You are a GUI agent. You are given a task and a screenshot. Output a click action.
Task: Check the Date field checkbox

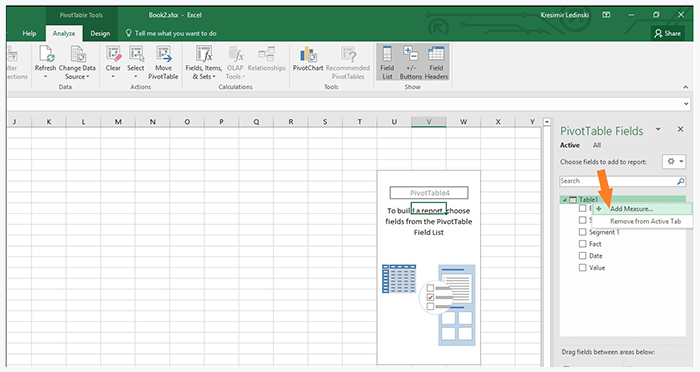coord(582,255)
